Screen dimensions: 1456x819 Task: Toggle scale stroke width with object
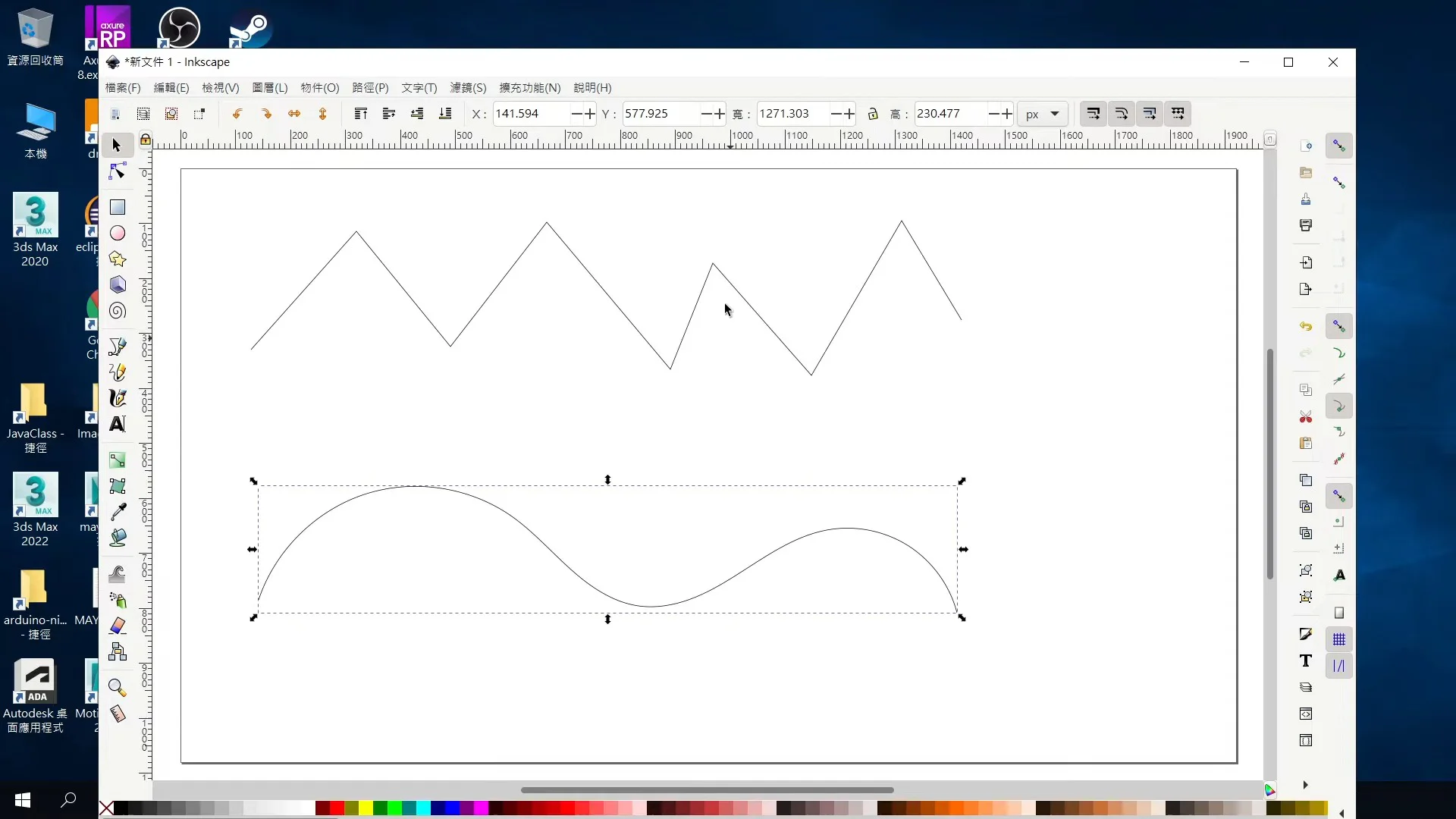pos(1094,114)
